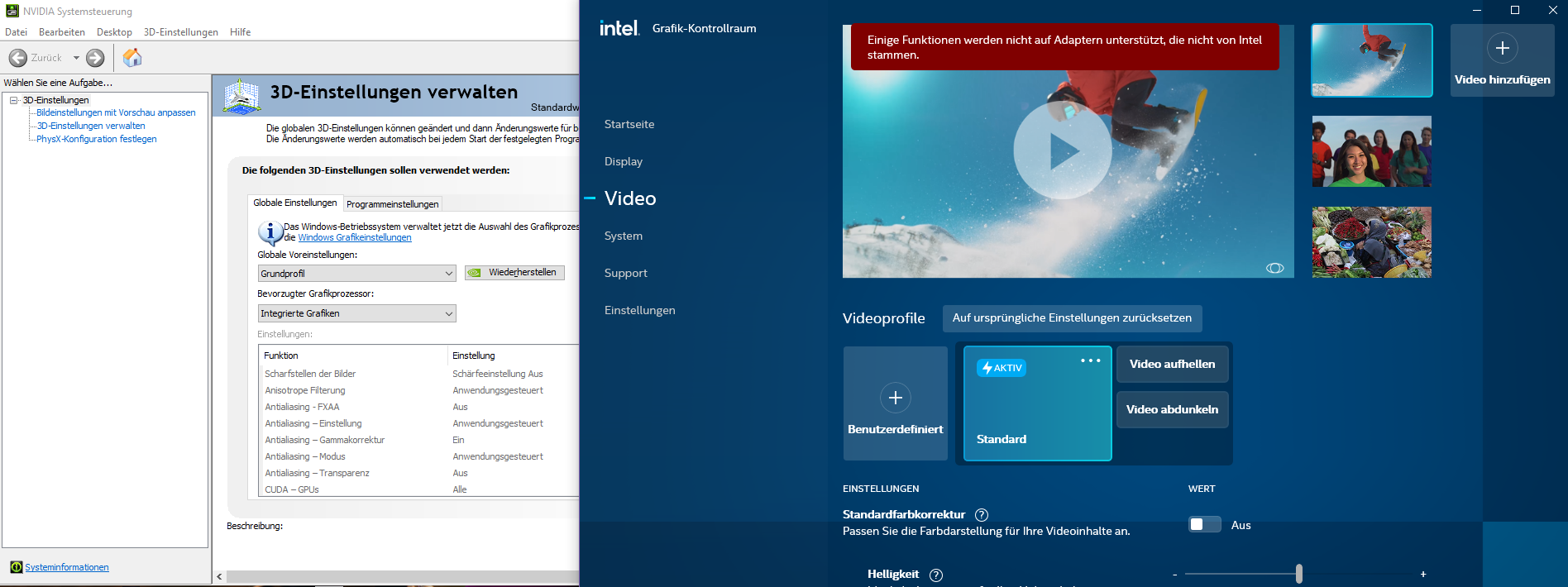Click the Systeminformationen icon
The height and width of the screenshot is (587, 1568).
click(16, 567)
